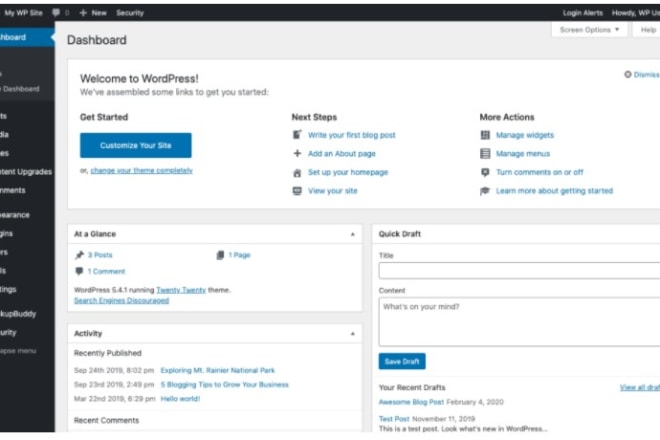Click the View all drafts link

pos(640,387)
